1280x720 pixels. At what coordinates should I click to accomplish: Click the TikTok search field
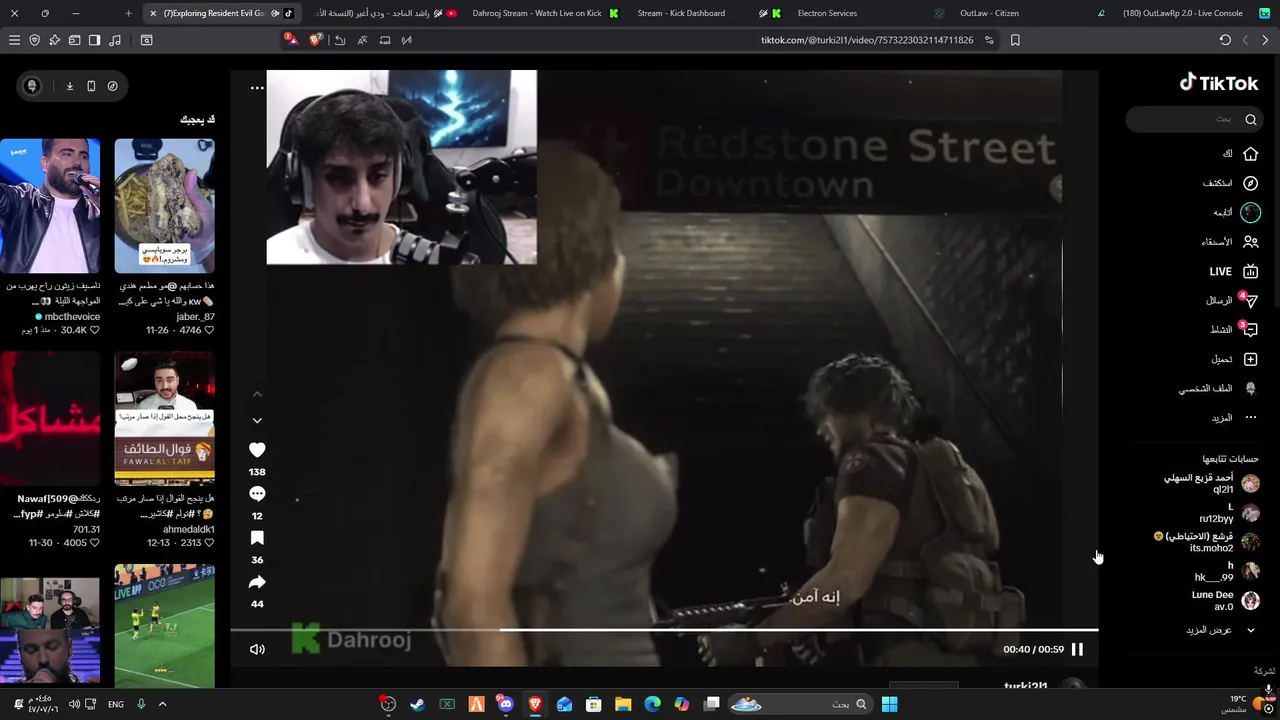tap(1193, 119)
